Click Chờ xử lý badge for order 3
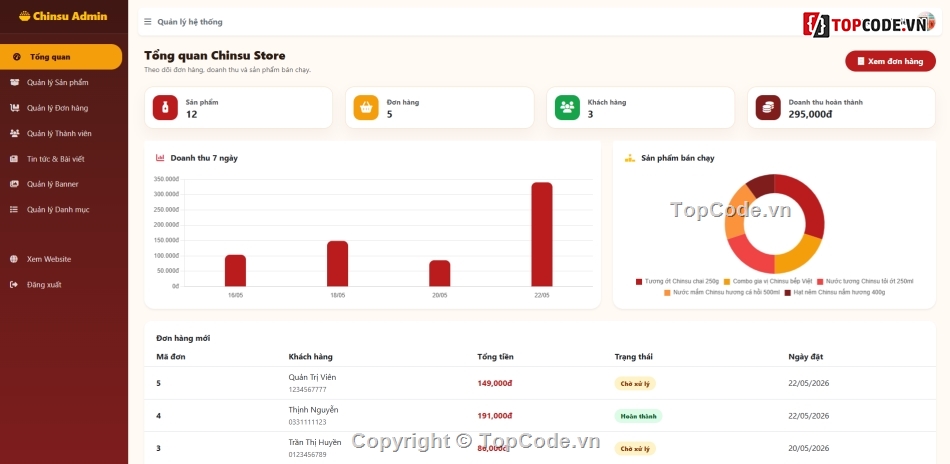 tap(635, 449)
